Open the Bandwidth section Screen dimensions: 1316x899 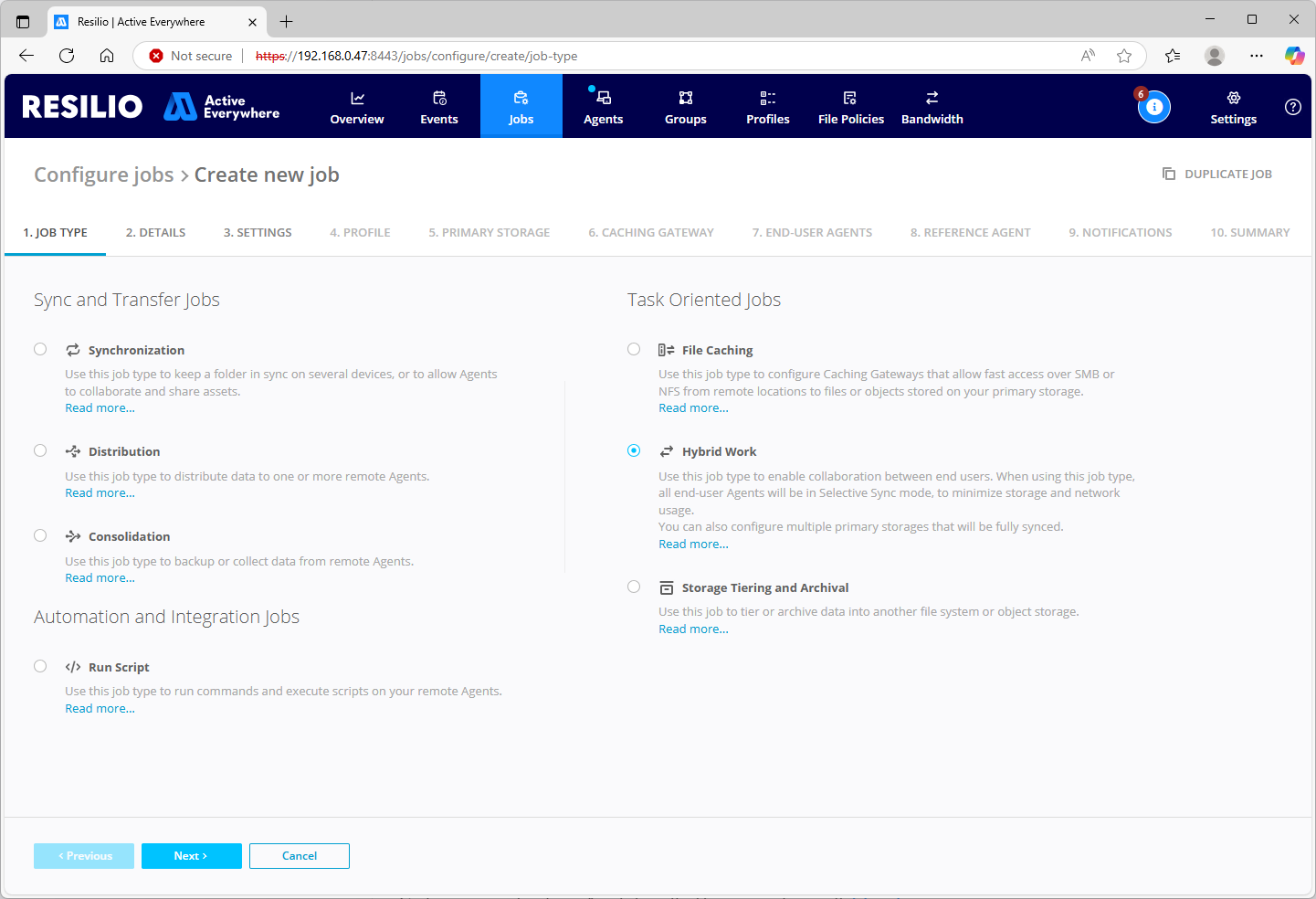click(x=932, y=106)
